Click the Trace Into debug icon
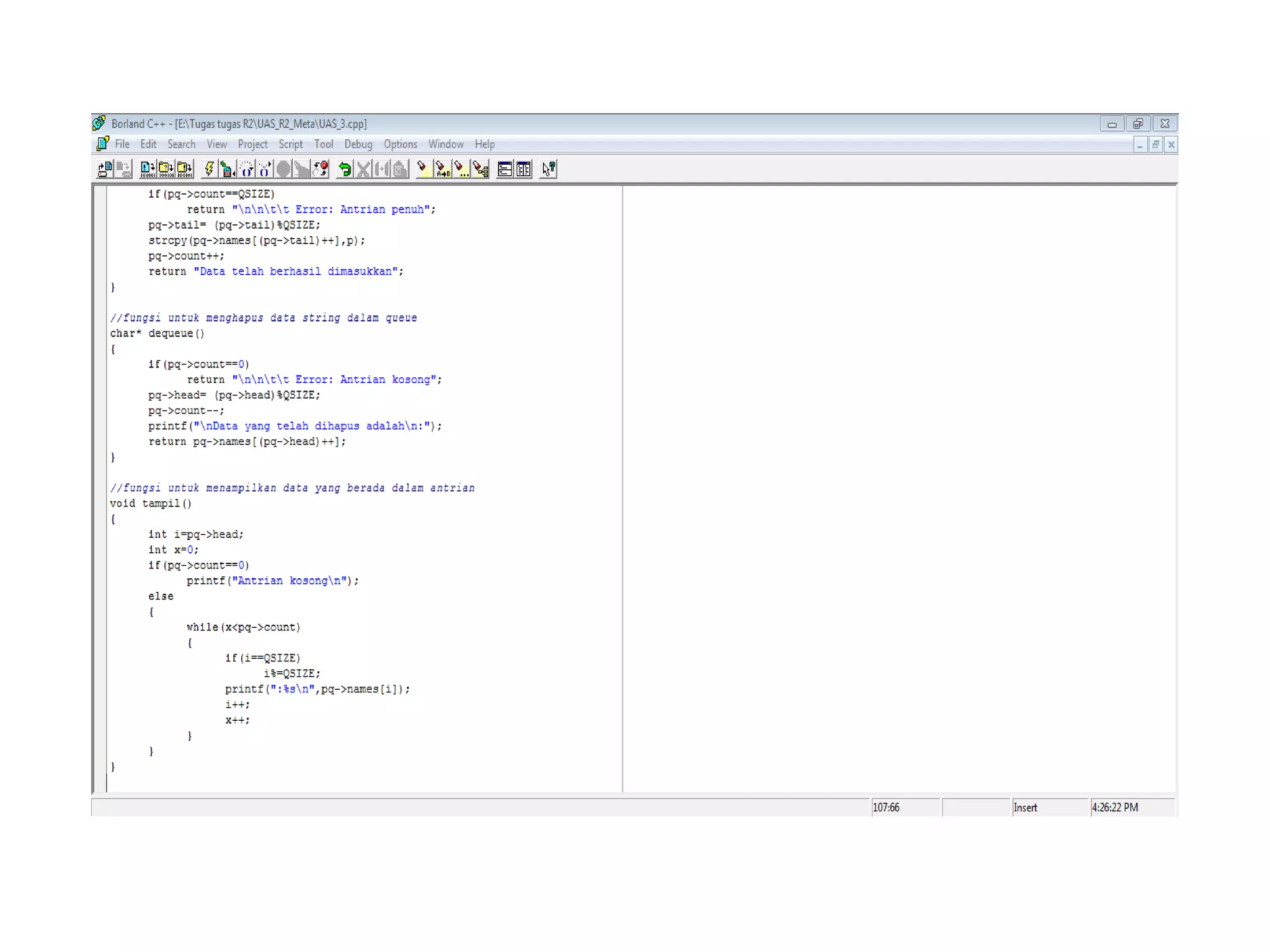The image size is (1270, 952). coord(265,169)
